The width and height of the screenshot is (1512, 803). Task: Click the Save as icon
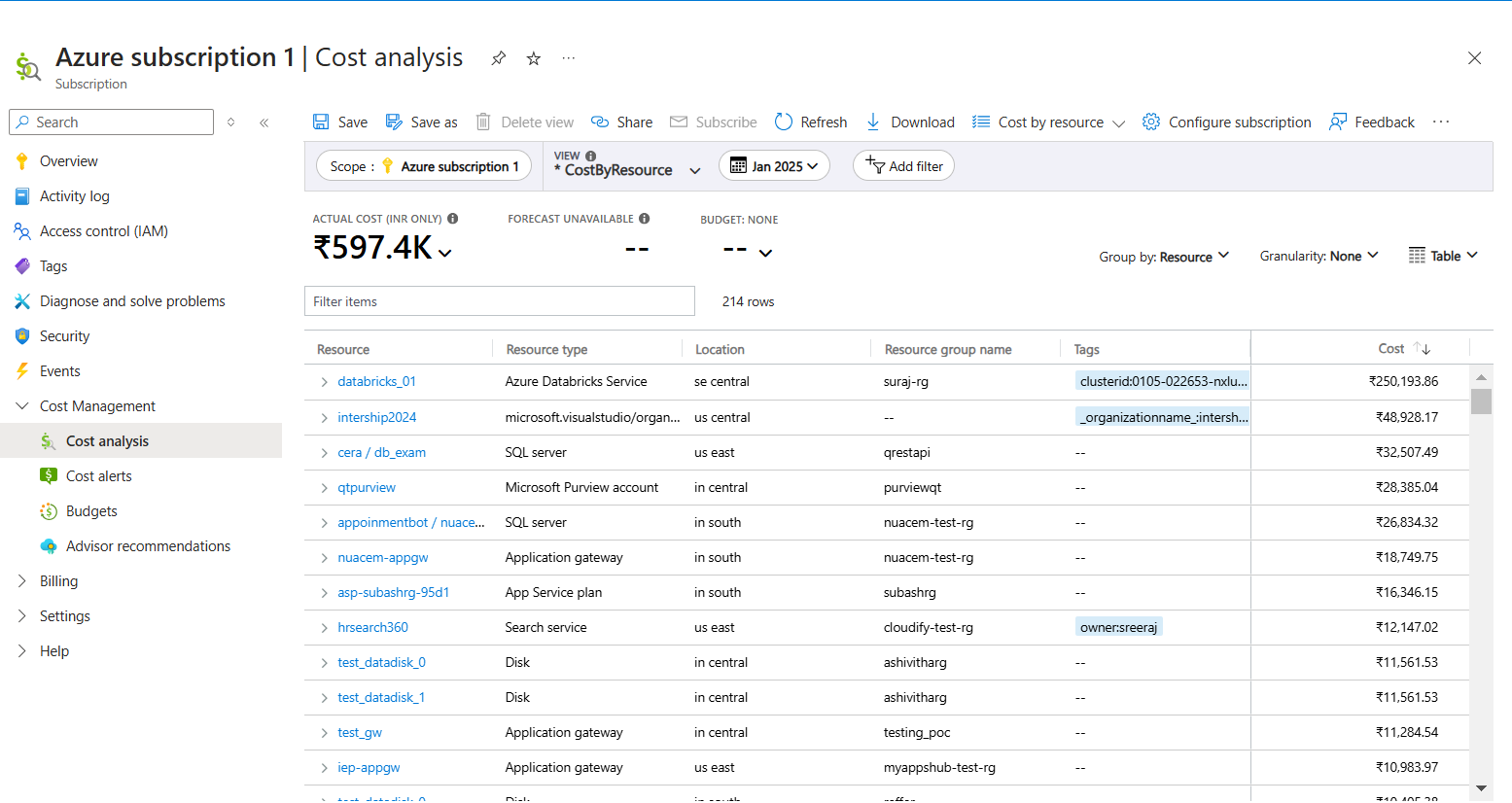tap(394, 122)
